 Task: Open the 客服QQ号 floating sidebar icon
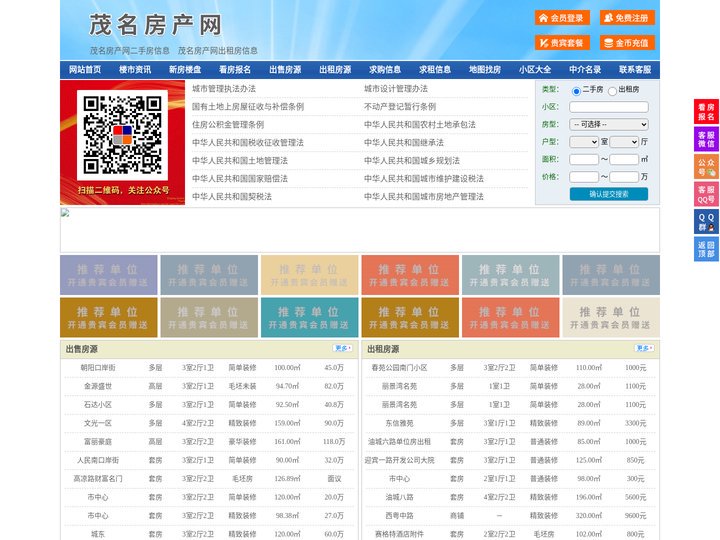click(706, 194)
